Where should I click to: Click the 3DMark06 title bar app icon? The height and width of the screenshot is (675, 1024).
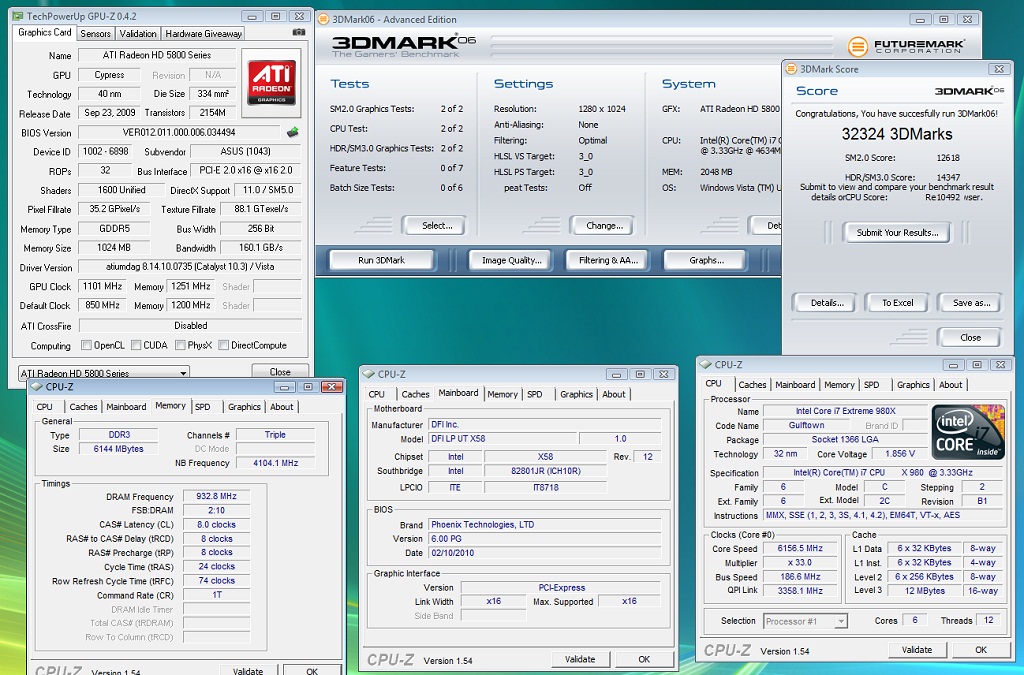[323, 19]
